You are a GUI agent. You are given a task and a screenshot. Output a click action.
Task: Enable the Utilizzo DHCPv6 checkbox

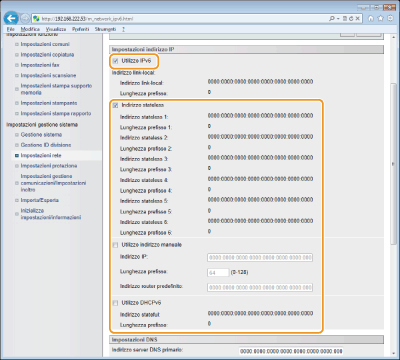pos(115,303)
